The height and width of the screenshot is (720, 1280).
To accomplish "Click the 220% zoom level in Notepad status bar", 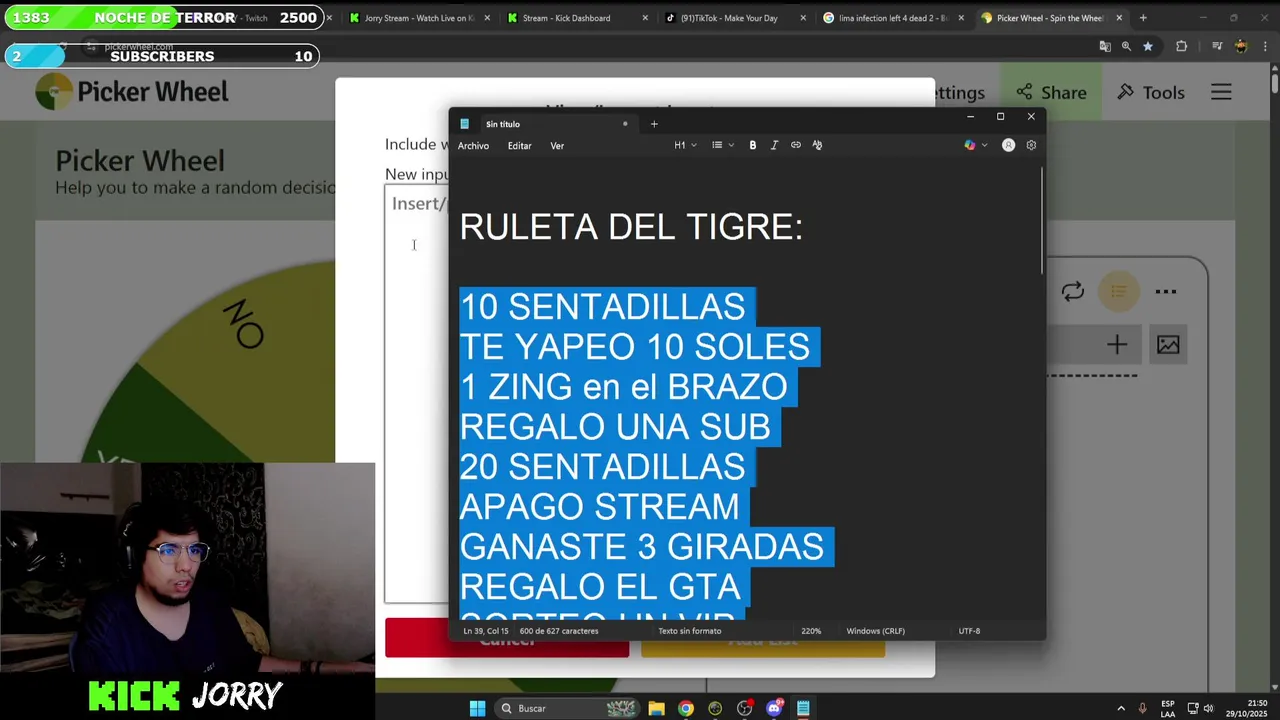I will (x=811, y=631).
